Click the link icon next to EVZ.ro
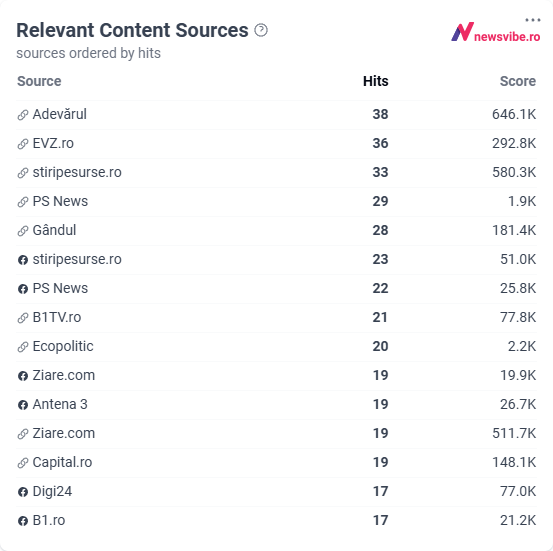 click(x=23, y=144)
